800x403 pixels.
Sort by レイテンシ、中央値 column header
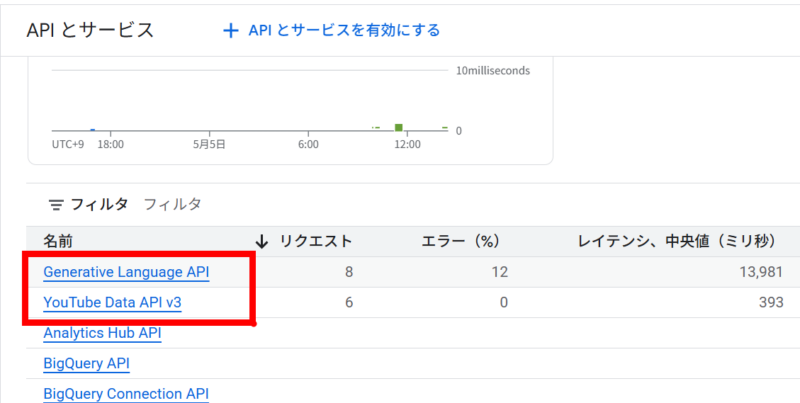click(677, 241)
